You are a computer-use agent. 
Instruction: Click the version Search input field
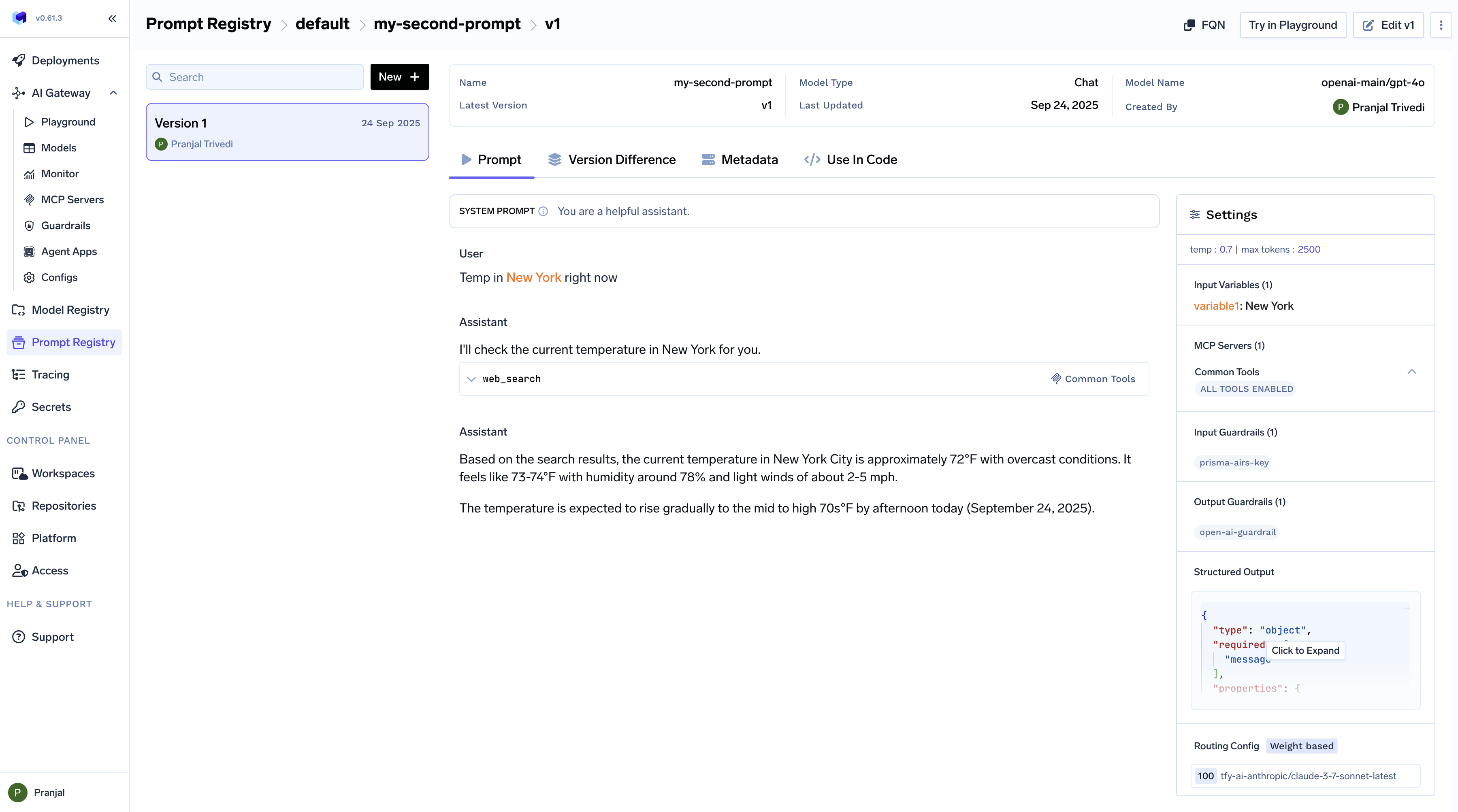tap(255, 77)
